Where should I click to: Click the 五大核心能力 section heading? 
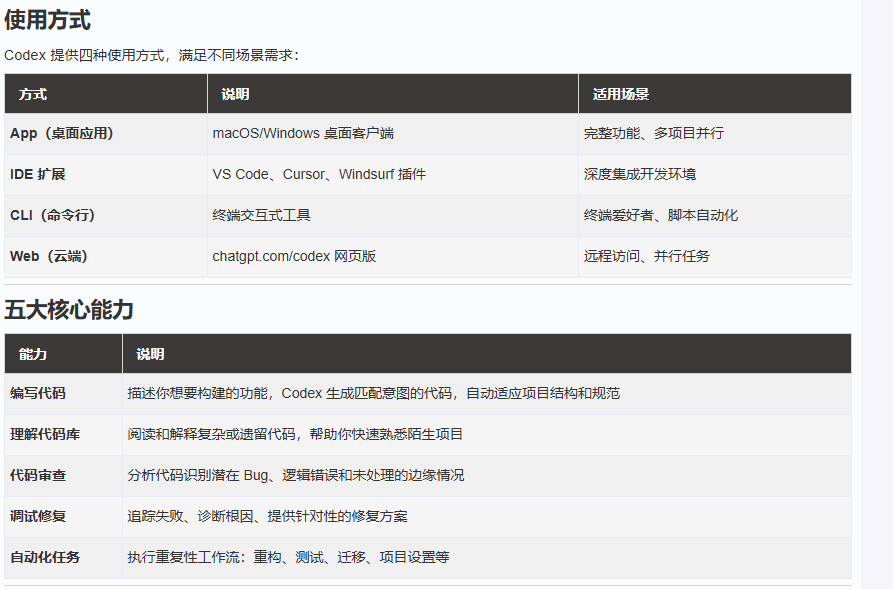pos(69,310)
